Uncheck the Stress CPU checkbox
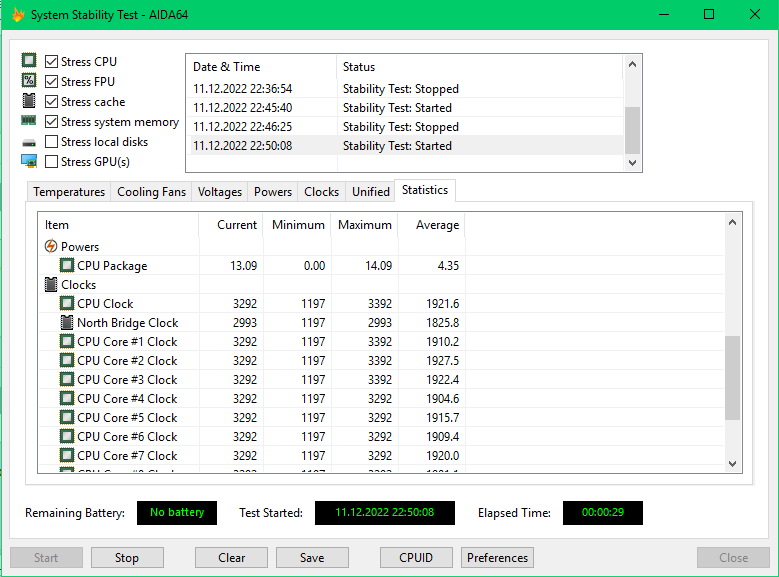 click(x=51, y=62)
